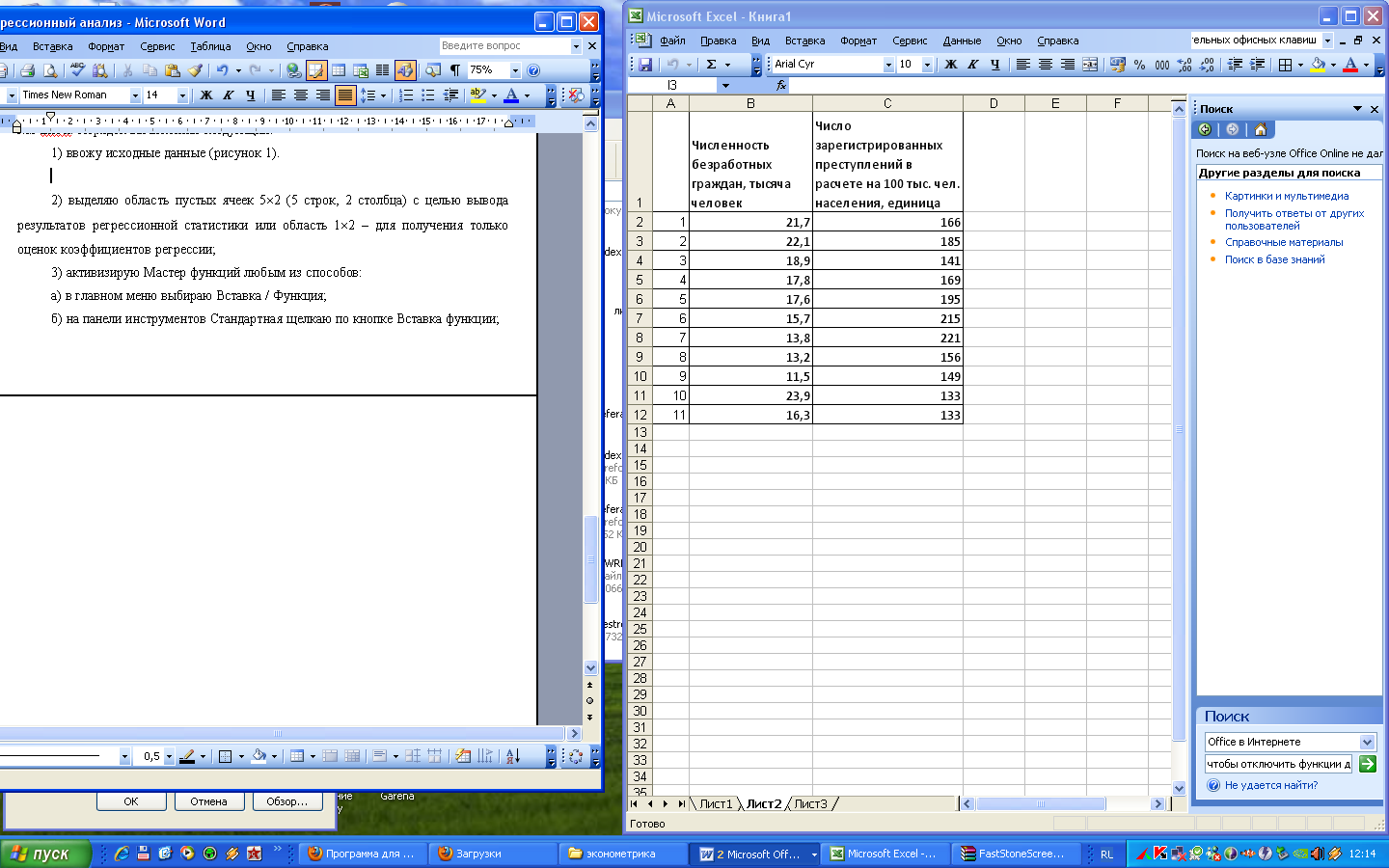This screenshot has width=1389, height=868.
Task: Toggle Justify alignment in Word
Action: click(345, 95)
